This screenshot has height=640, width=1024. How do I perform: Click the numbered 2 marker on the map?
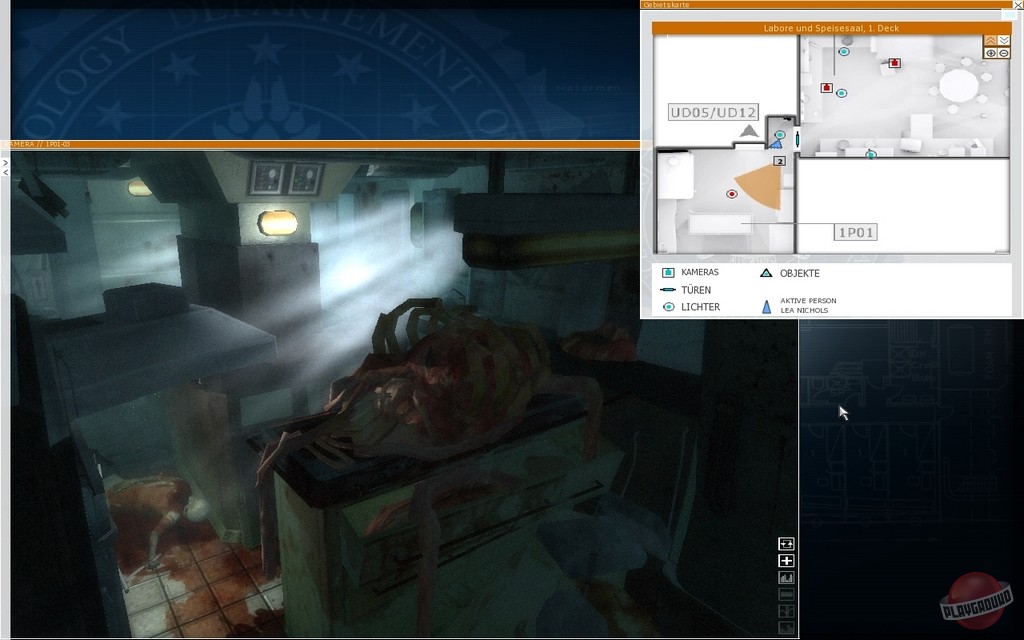tap(779, 160)
